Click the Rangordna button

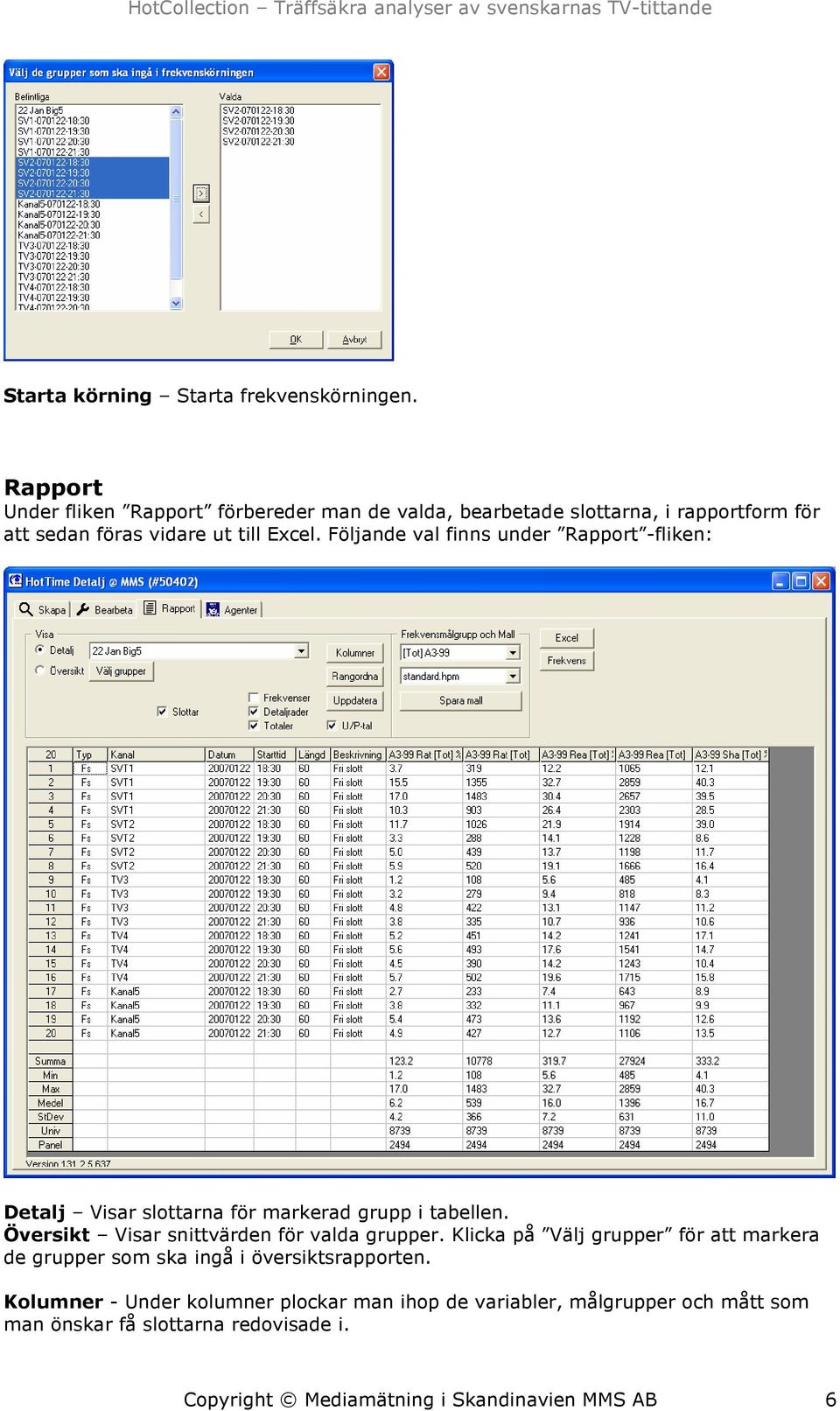355,677
